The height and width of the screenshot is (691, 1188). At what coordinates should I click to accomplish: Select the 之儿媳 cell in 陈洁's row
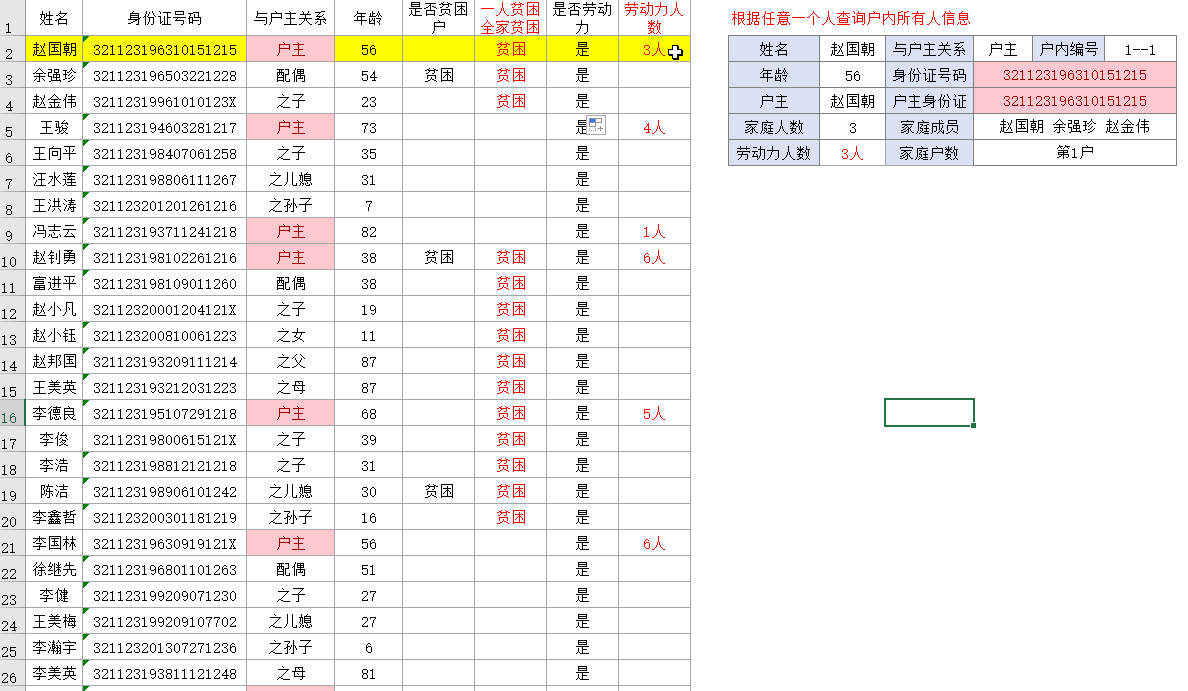[289, 491]
